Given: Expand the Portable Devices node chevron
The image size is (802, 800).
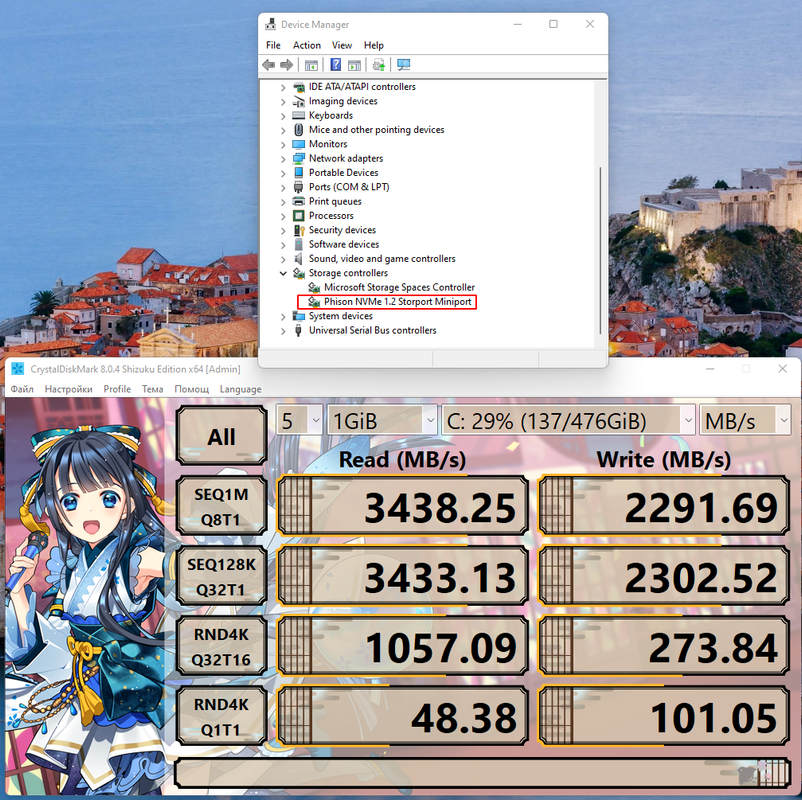Looking at the screenshot, I should 283,173.
